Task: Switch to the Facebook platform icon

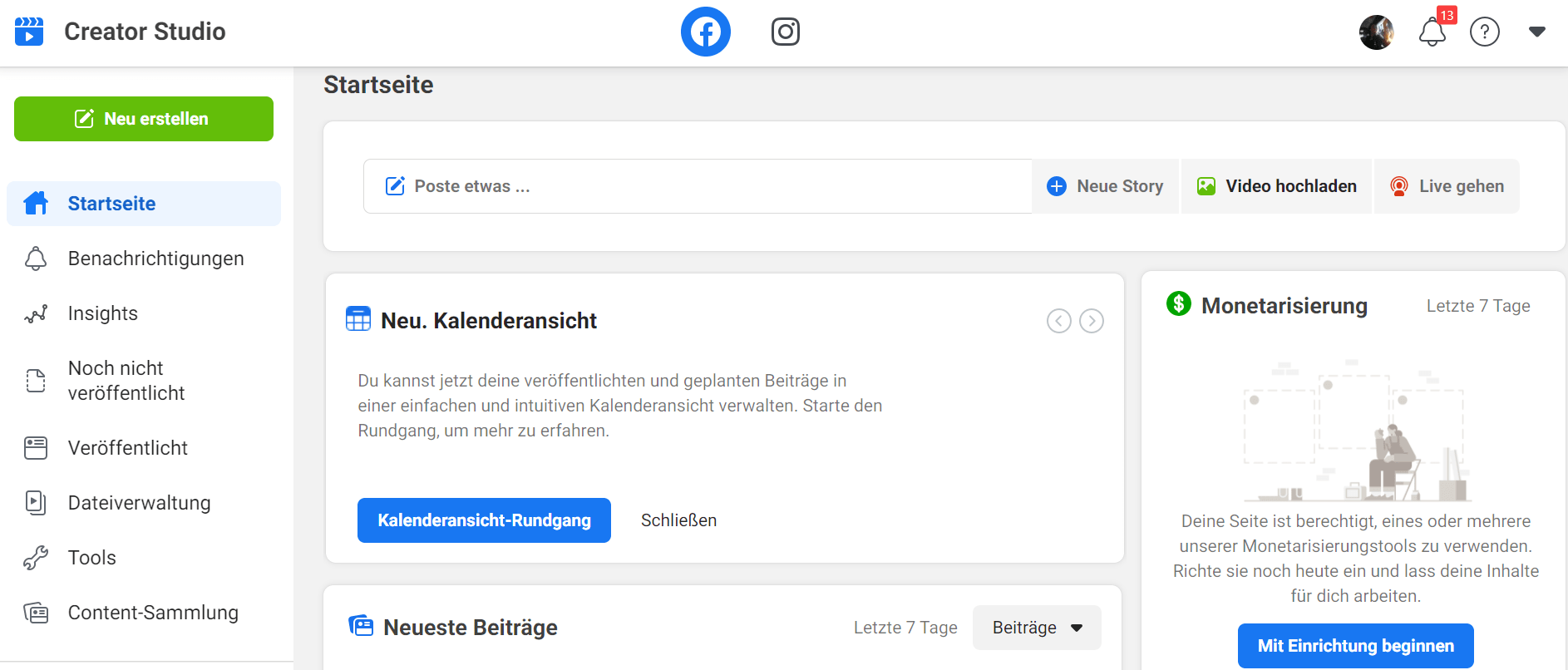Action: [706, 32]
